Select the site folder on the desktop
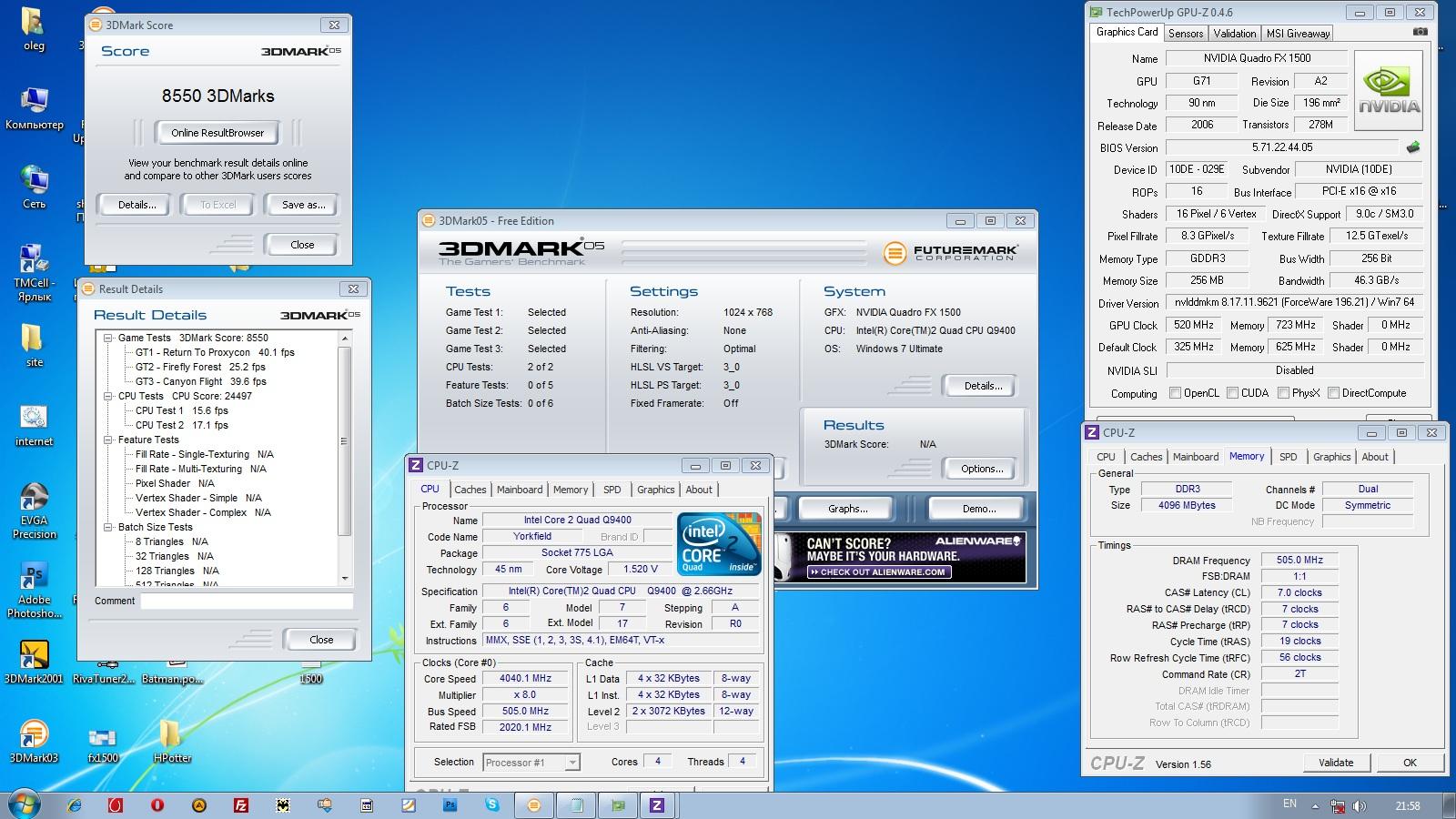1456x819 pixels. click(34, 346)
